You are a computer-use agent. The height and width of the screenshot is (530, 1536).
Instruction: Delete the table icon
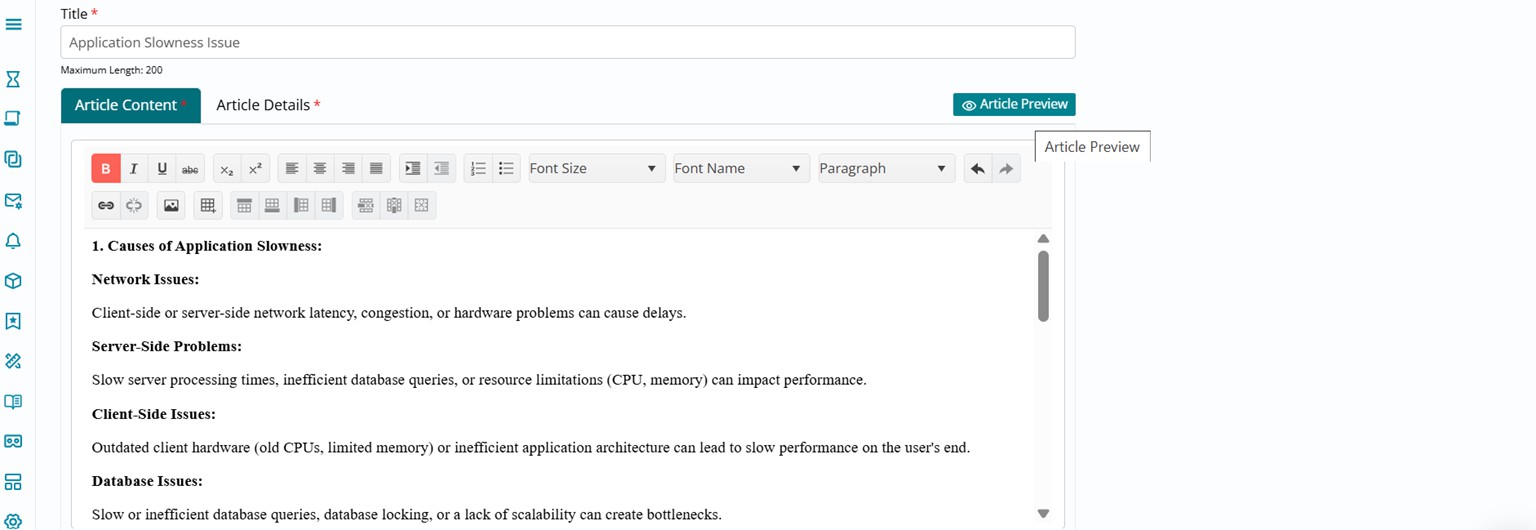pyautogui.click(x=422, y=205)
